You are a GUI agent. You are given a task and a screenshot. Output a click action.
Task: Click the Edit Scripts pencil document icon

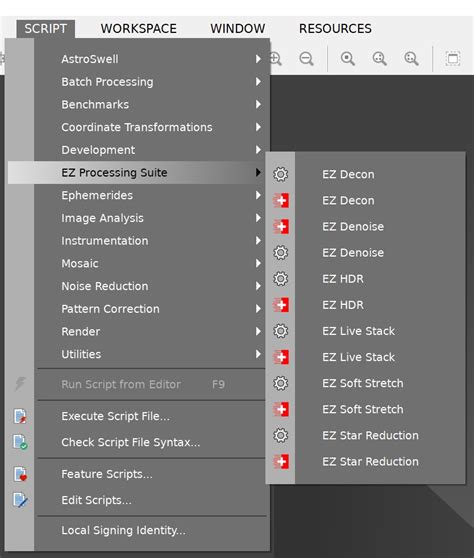[20, 500]
